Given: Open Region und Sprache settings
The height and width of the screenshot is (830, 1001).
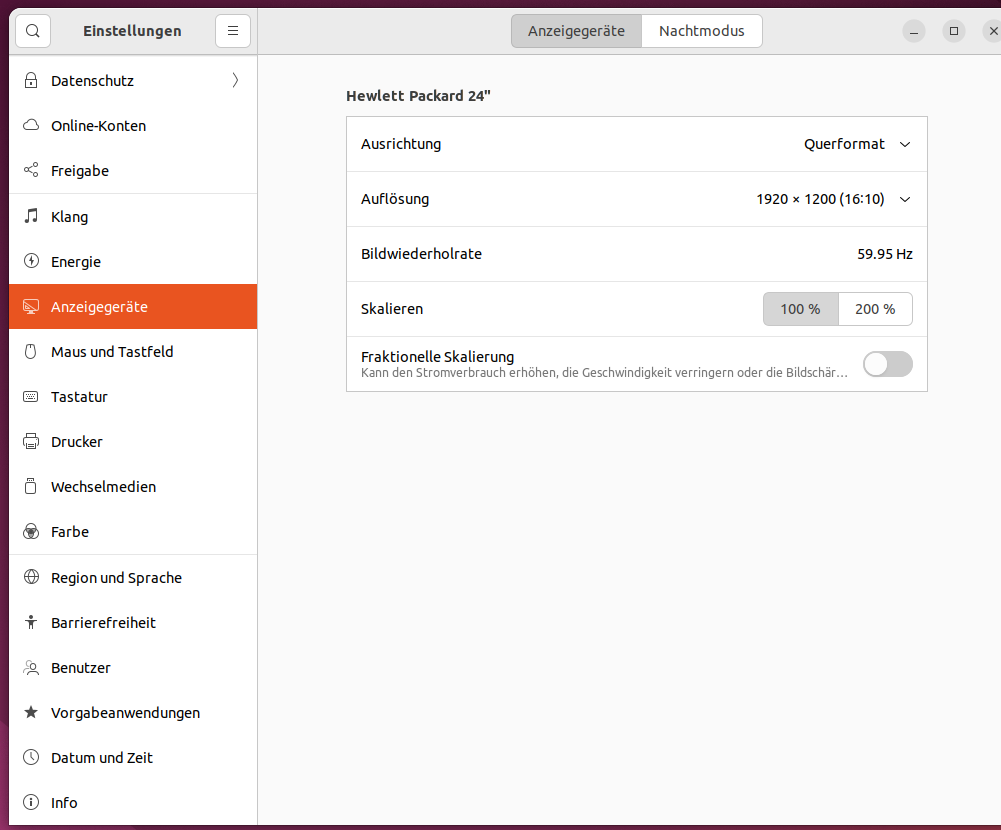Looking at the screenshot, I should [133, 578].
